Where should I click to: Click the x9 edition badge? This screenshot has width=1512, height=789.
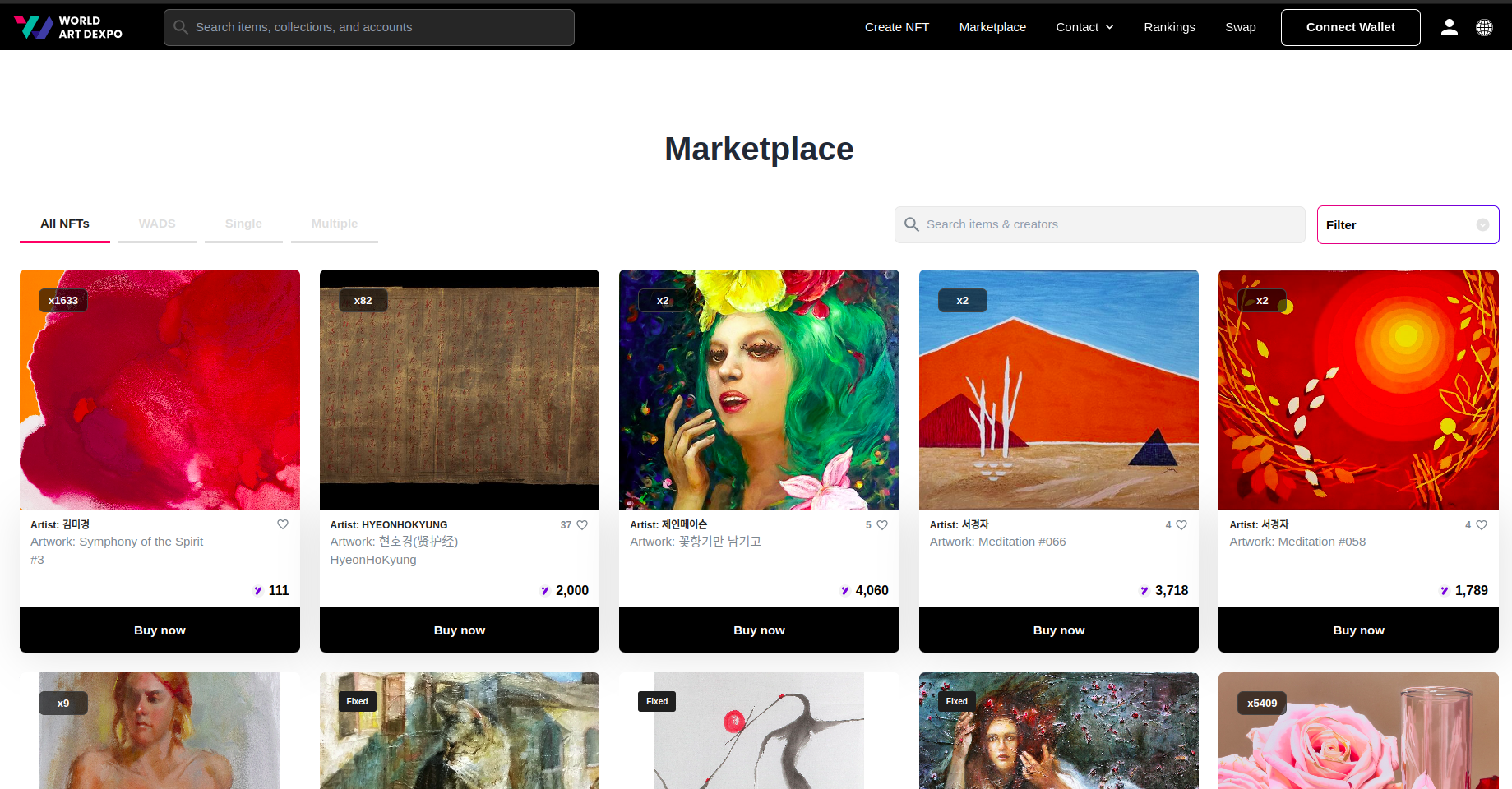63,703
